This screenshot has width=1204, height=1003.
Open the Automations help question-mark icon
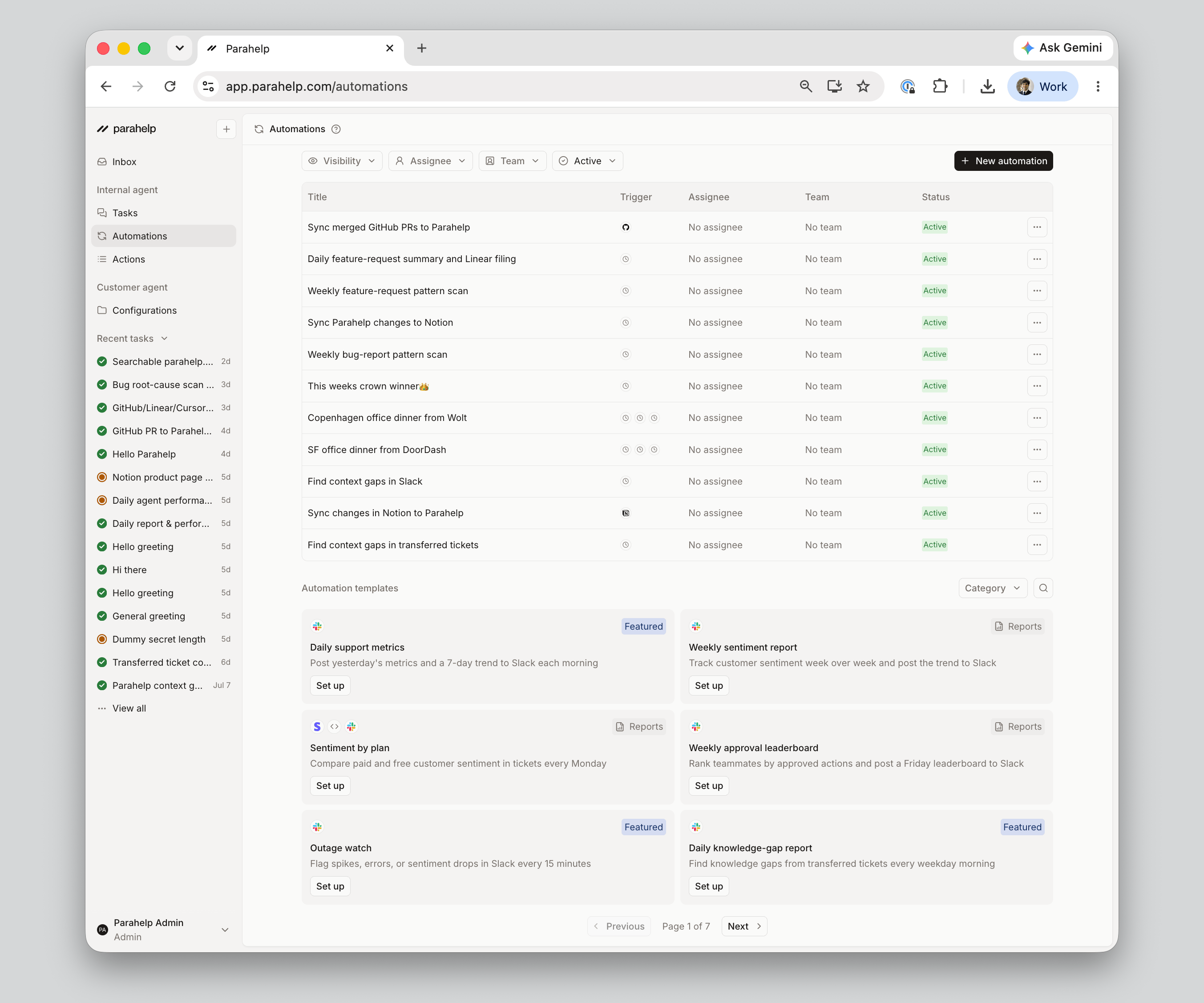336,129
